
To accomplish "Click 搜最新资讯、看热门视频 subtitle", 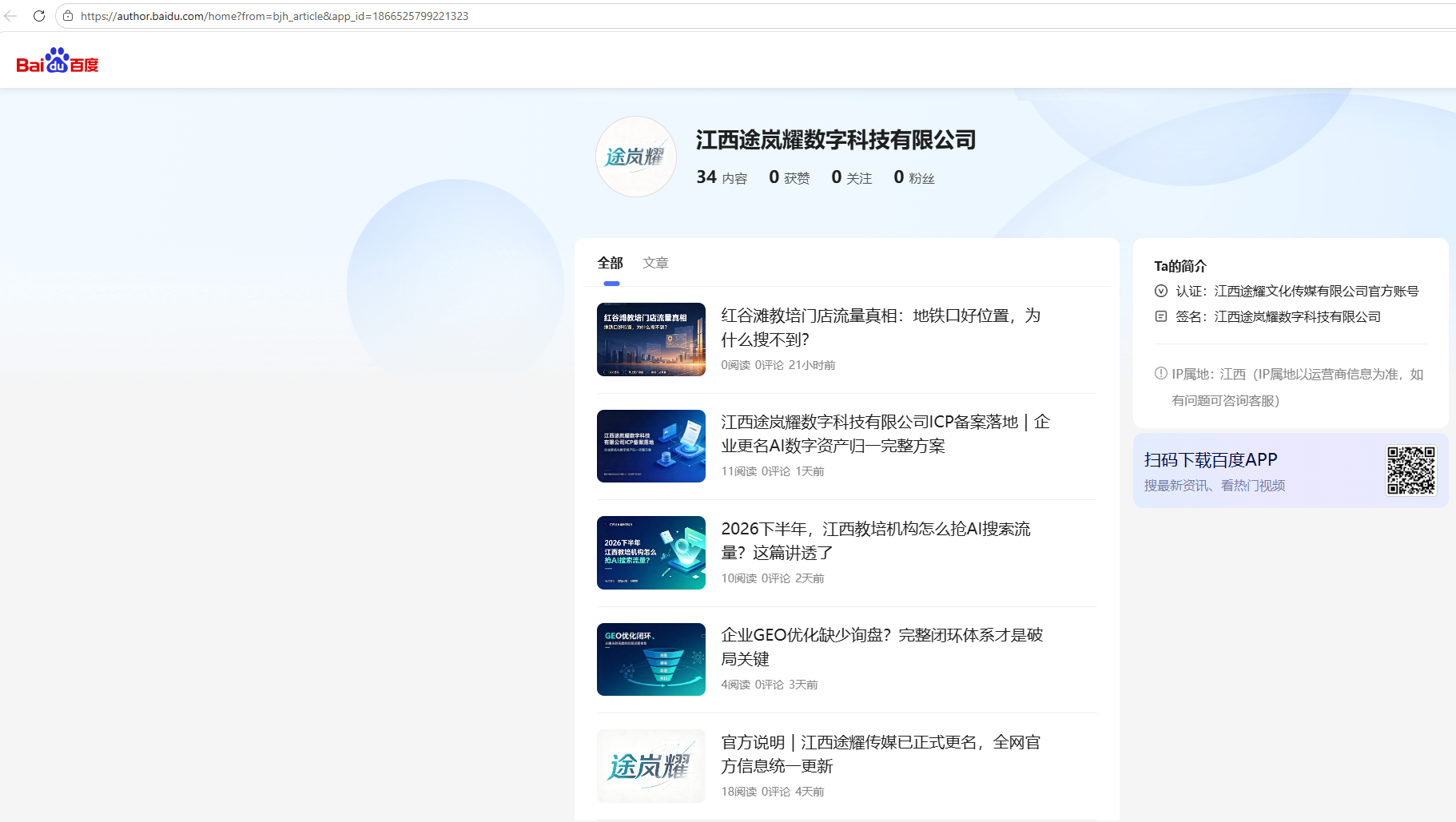I will 1215,486.
